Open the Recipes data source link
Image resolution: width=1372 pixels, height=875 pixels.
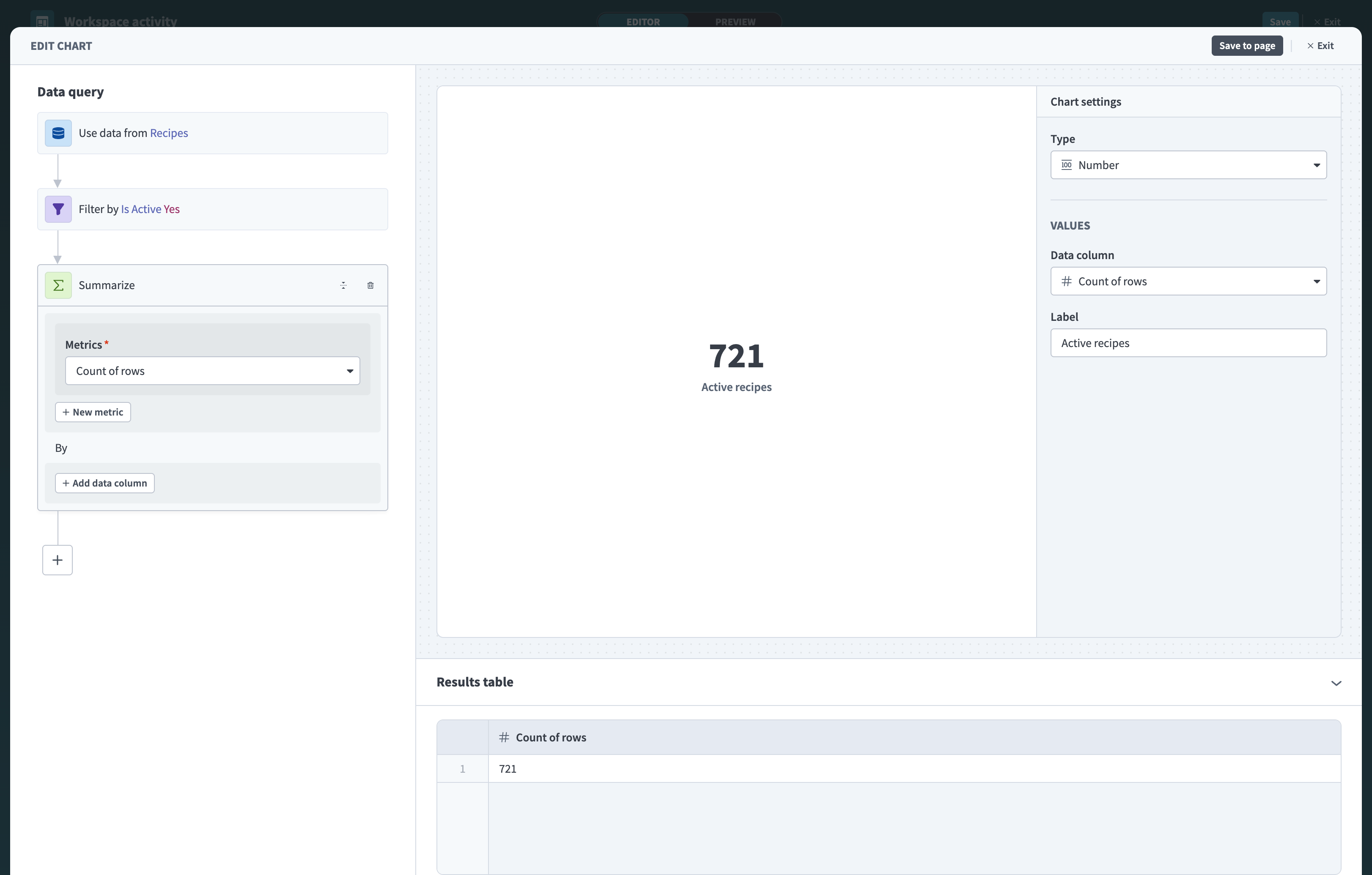tap(169, 133)
